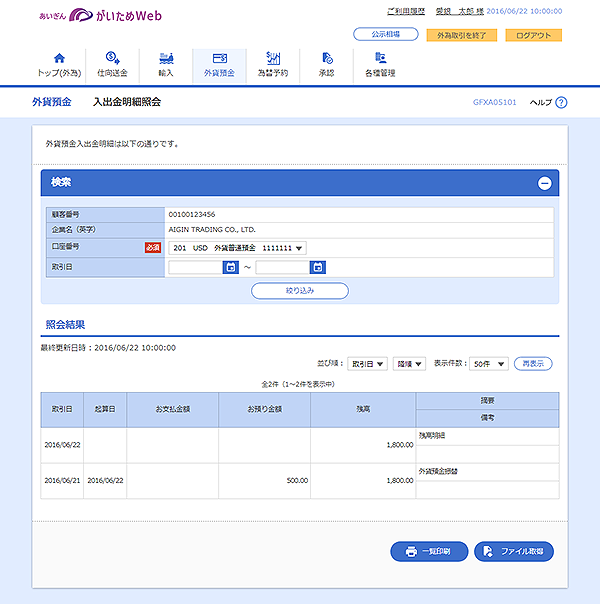Click the customer number 00100123456
Screen dimensions: 600x604
(x=192, y=215)
